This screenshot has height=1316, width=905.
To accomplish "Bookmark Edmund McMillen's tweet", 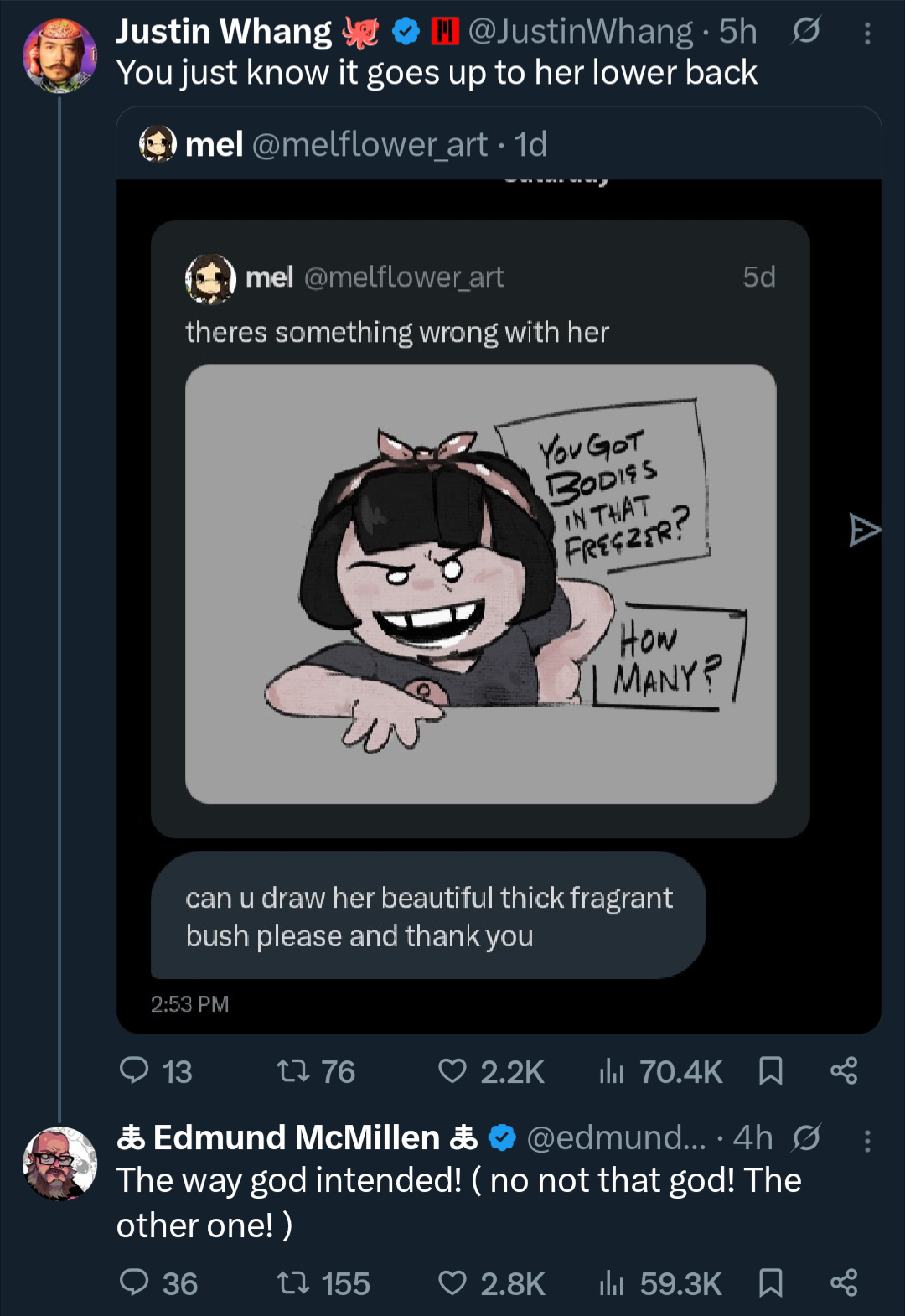I will 770,1282.
